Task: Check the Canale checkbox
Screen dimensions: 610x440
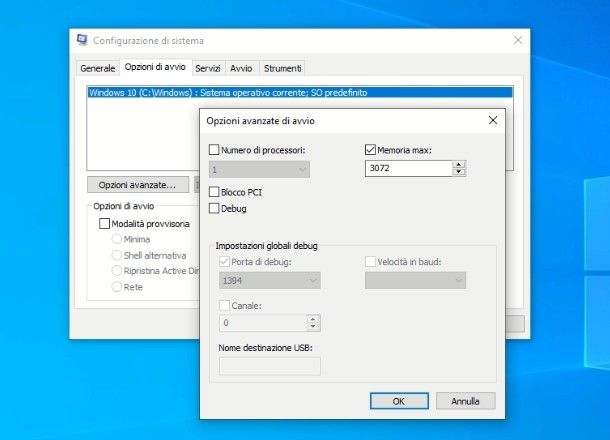Action: click(x=224, y=305)
